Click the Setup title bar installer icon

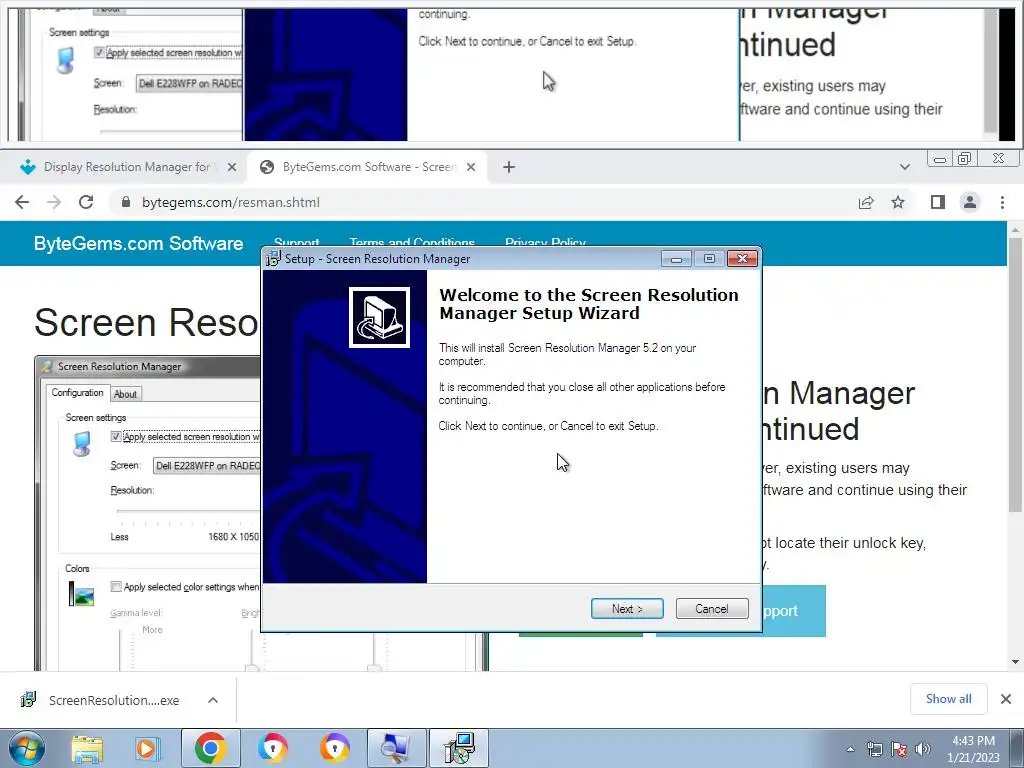point(273,259)
